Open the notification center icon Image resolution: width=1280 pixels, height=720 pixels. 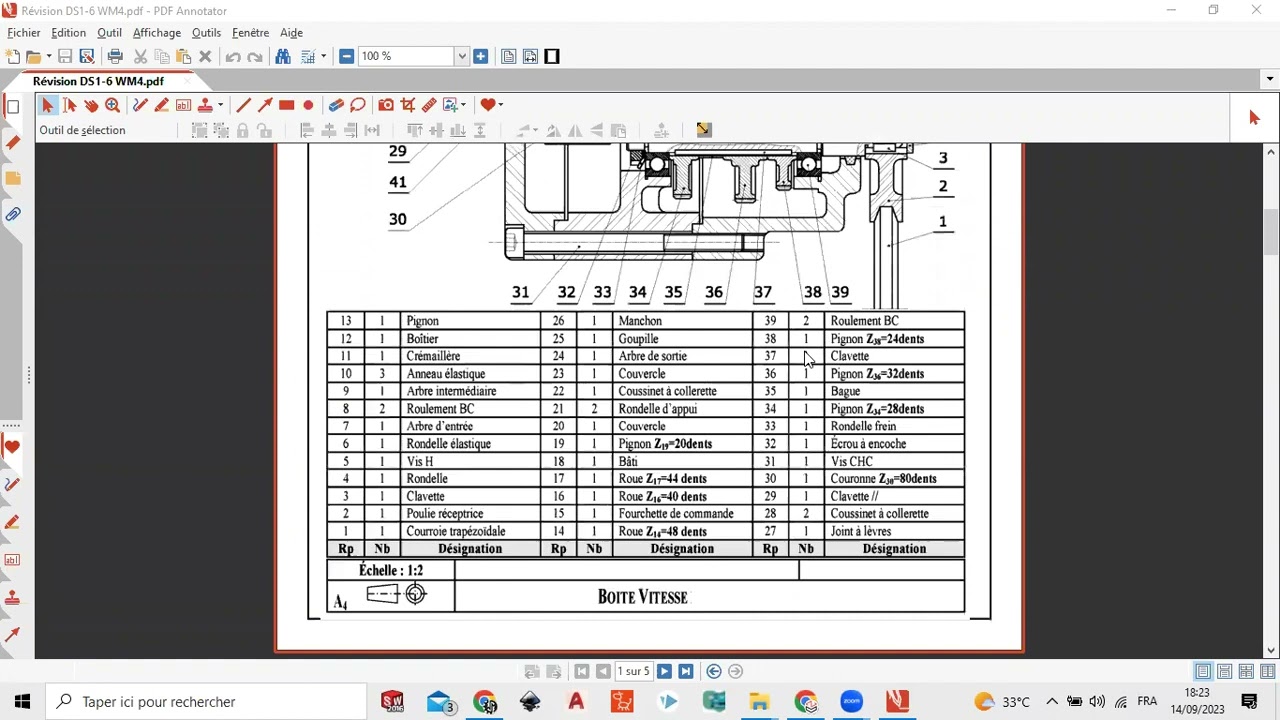click(1249, 702)
